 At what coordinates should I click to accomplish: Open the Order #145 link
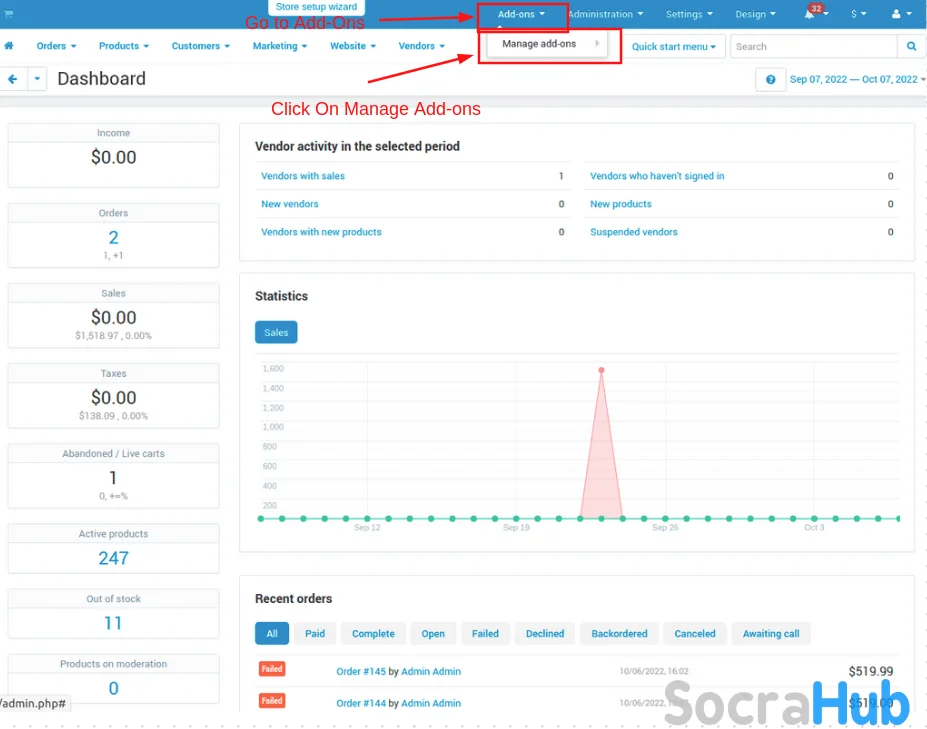[361, 671]
